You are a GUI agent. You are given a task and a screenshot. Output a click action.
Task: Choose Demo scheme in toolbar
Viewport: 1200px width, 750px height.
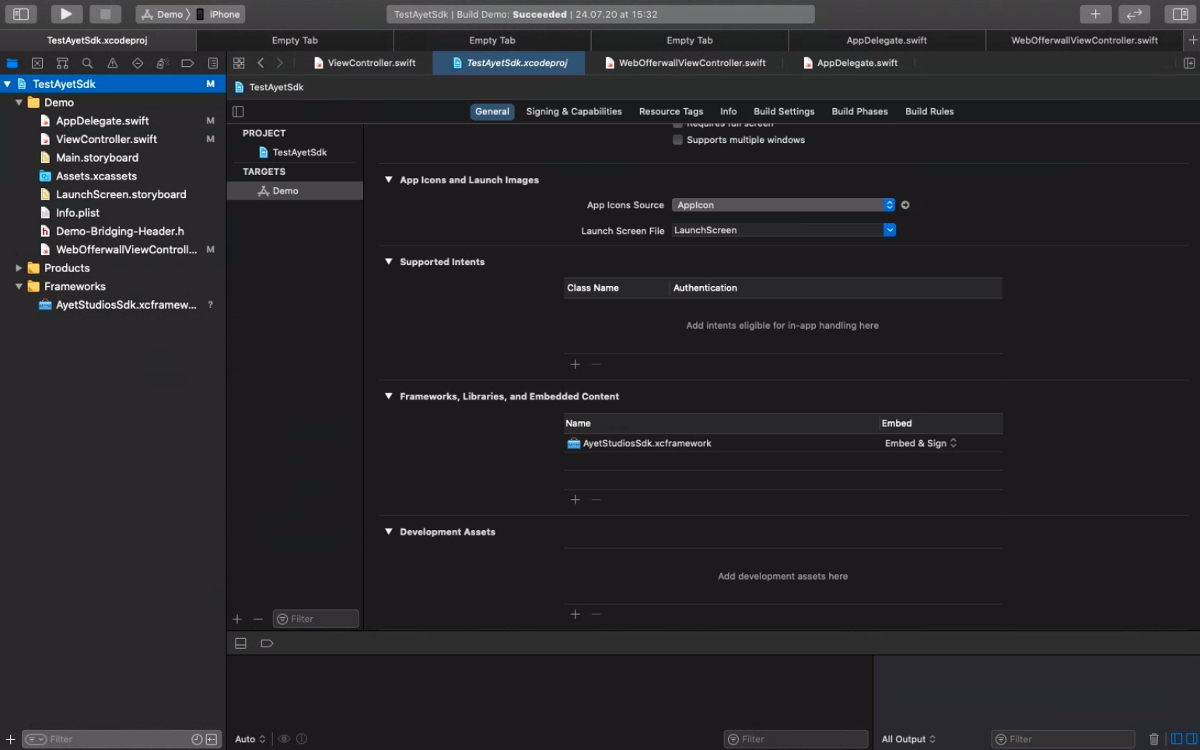tap(162, 14)
